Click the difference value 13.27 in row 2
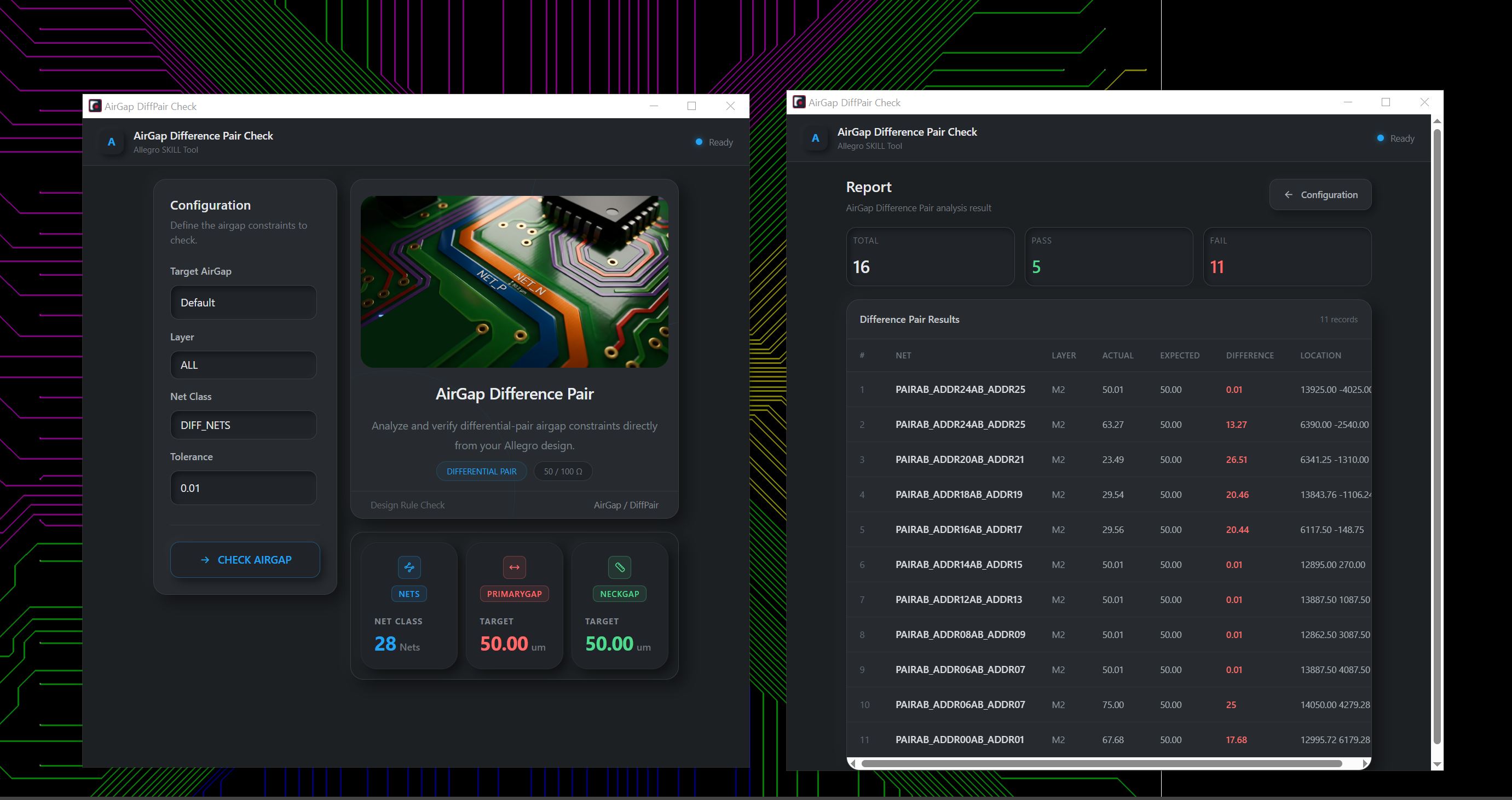The height and width of the screenshot is (800, 1512). pos(1236,425)
